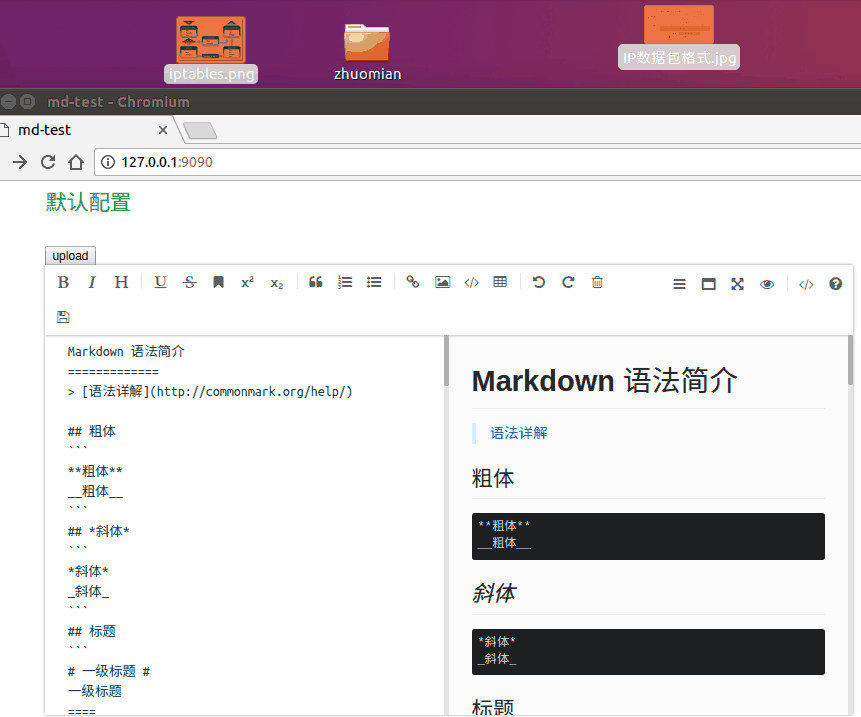This screenshot has width=861, height=717.
Task: Click the upload button
Action: click(x=70, y=256)
